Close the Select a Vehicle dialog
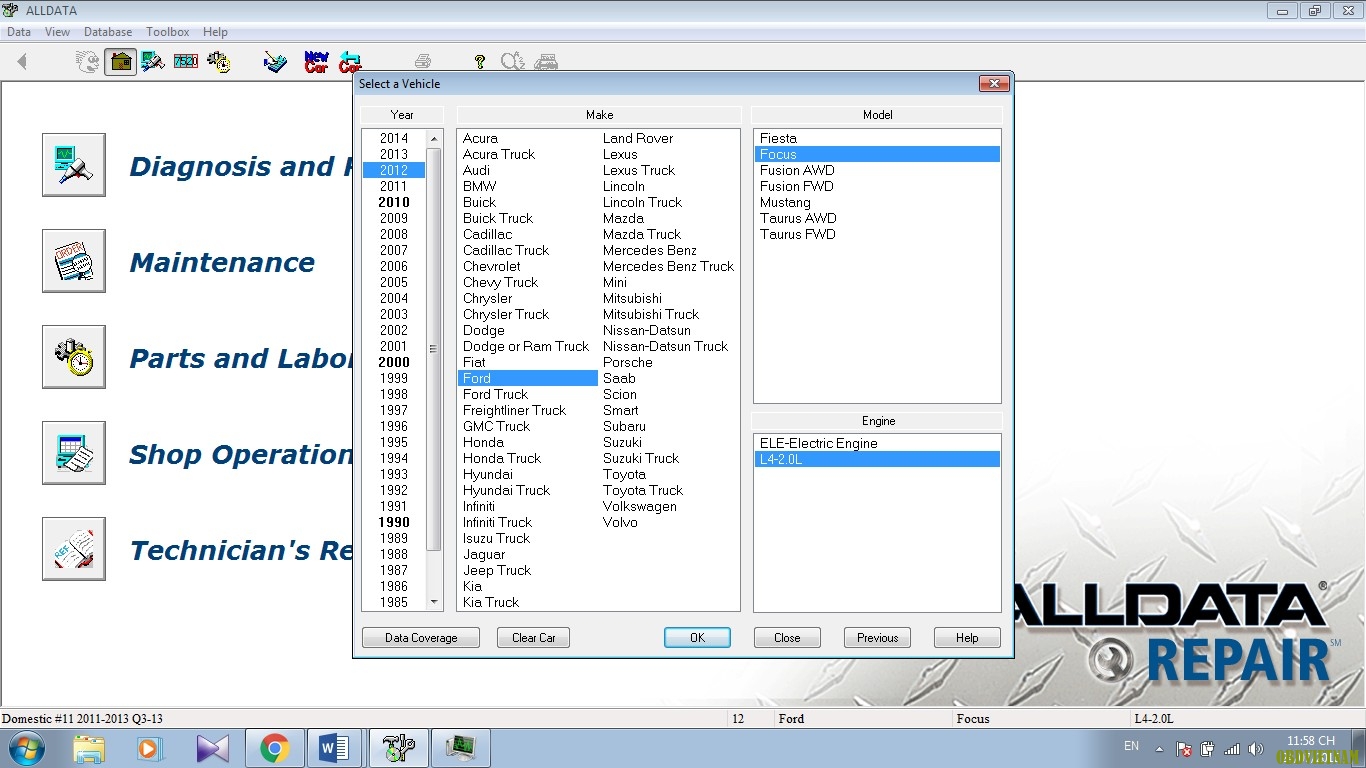Screen dimensions: 1366x768 click(x=992, y=84)
